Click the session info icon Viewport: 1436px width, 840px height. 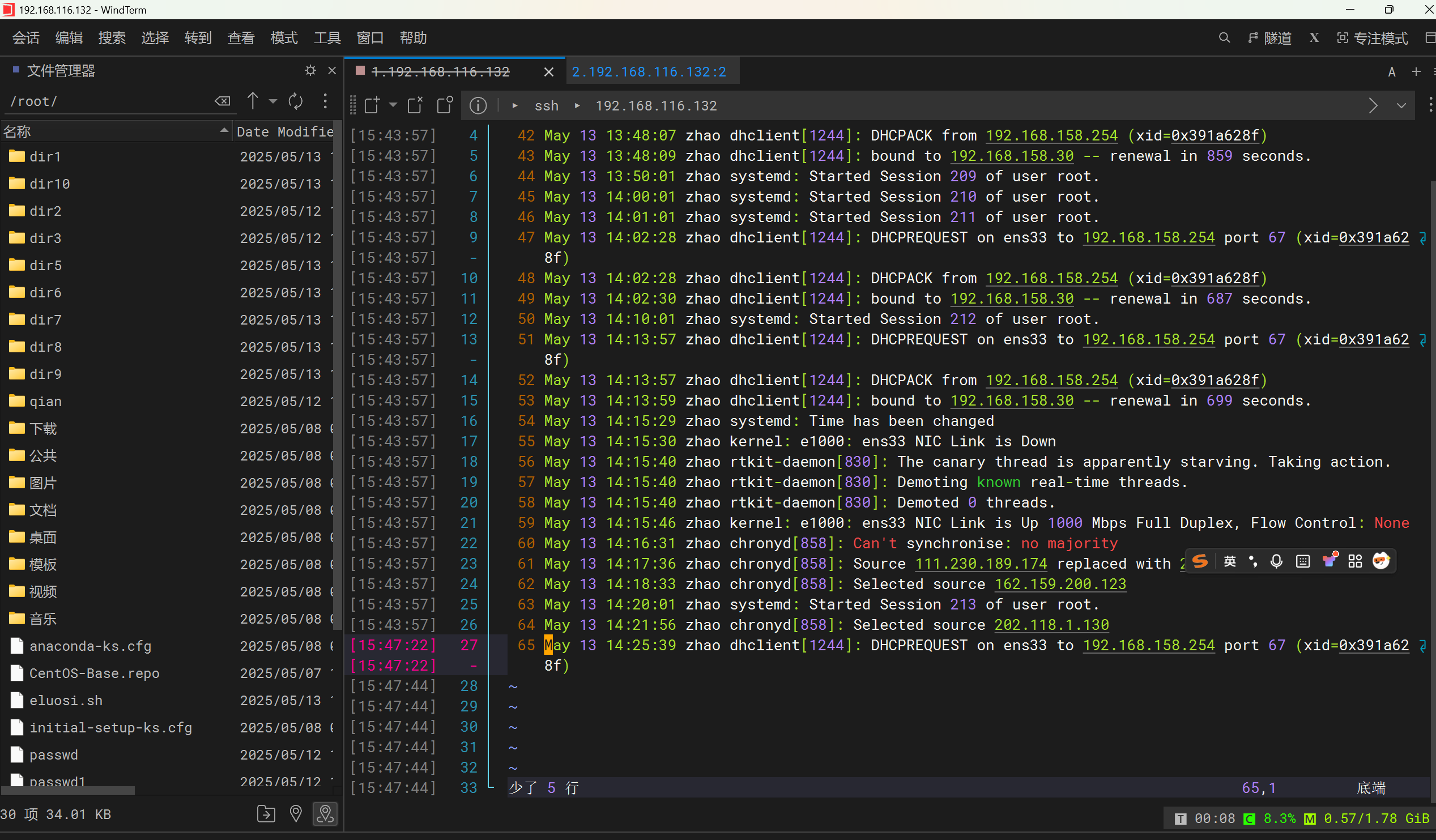click(x=478, y=105)
